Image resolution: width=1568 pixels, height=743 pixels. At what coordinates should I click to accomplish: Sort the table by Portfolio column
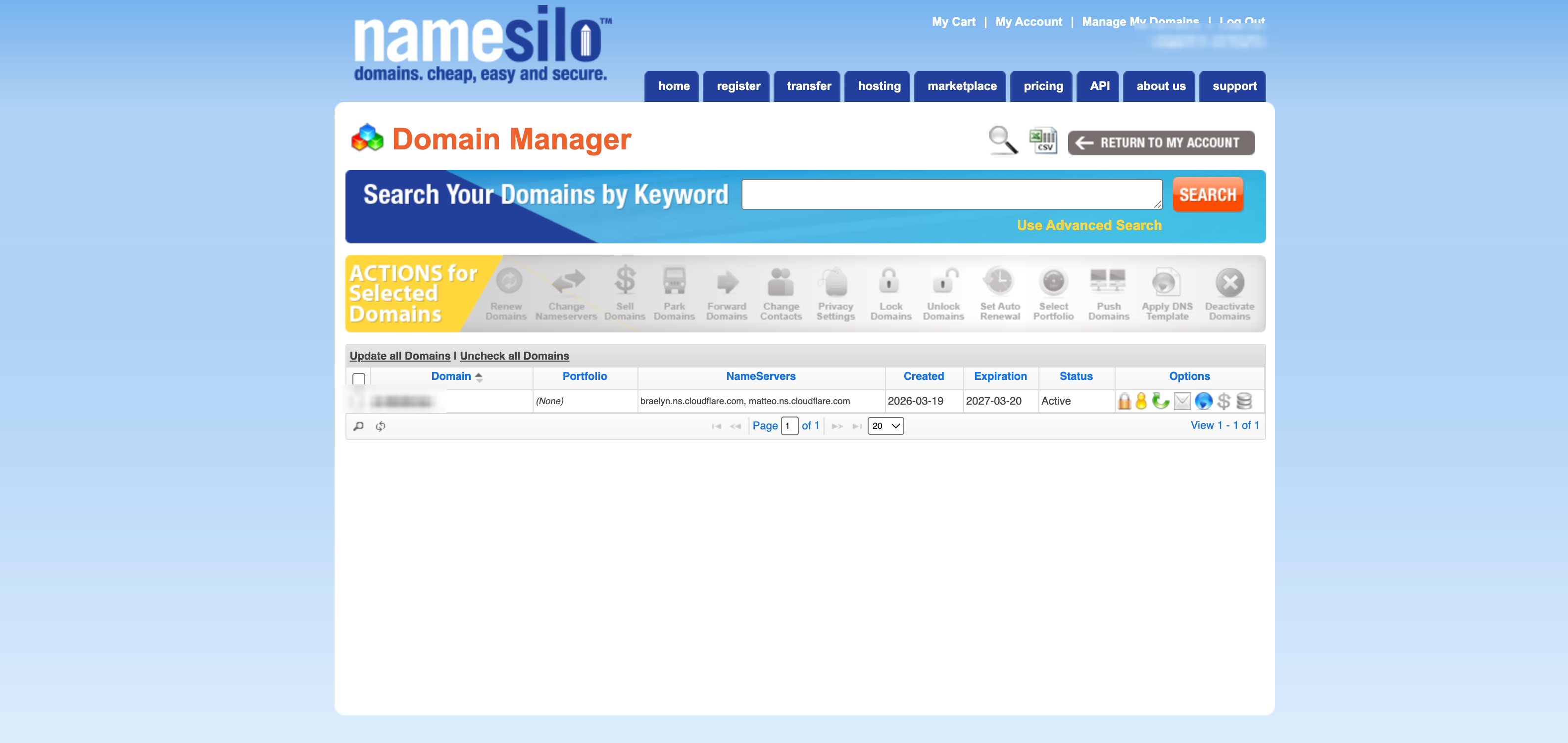[x=585, y=376]
